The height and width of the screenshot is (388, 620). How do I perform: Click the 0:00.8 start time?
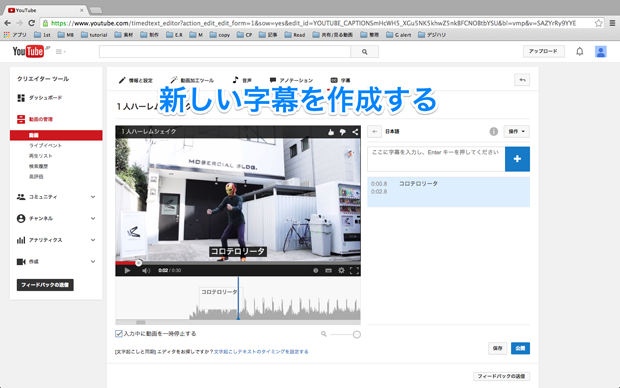point(379,184)
